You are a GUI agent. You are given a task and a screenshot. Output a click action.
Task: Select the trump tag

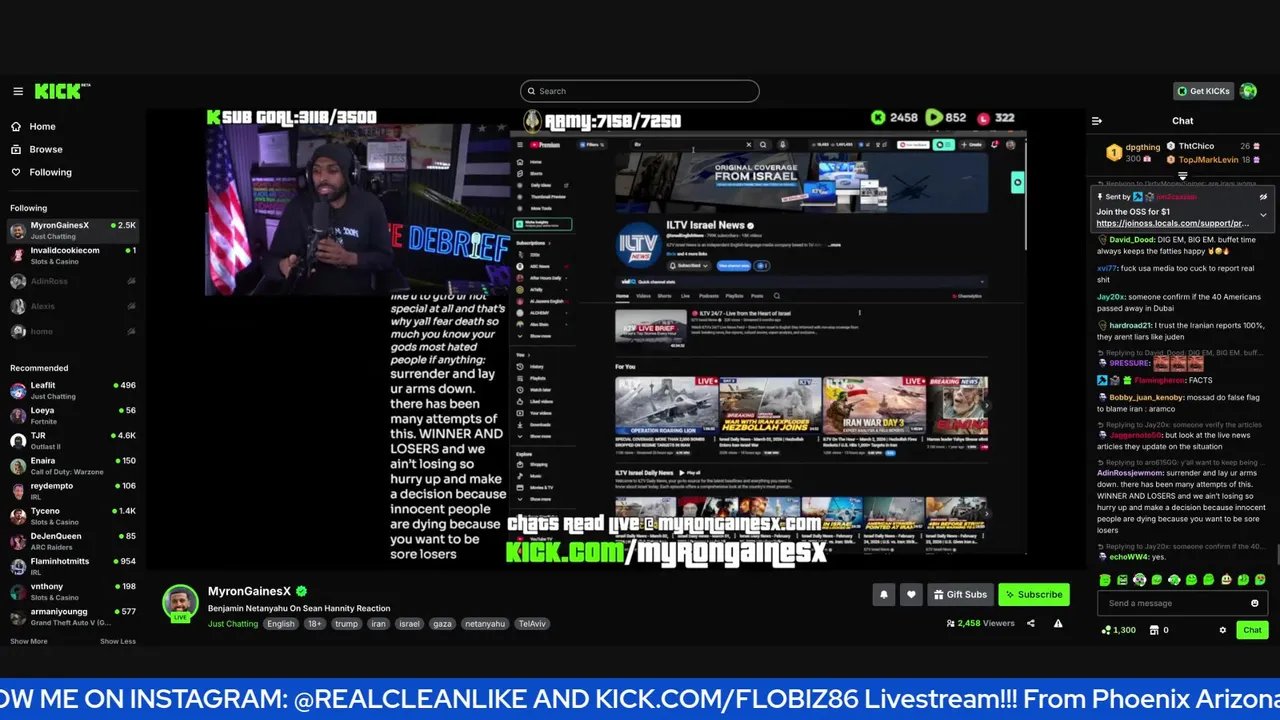pos(346,624)
